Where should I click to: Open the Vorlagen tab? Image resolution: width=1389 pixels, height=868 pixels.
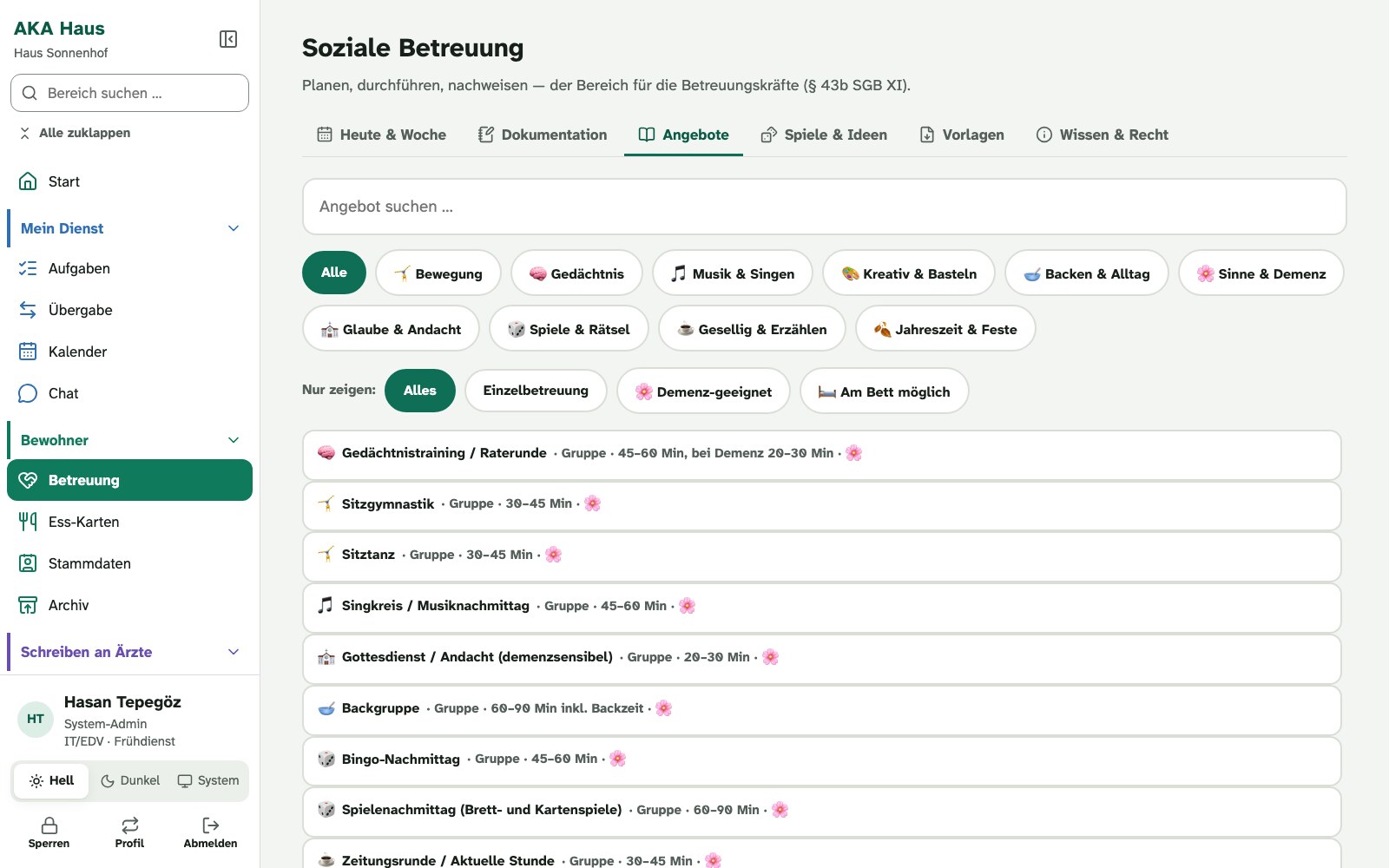click(962, 135)
